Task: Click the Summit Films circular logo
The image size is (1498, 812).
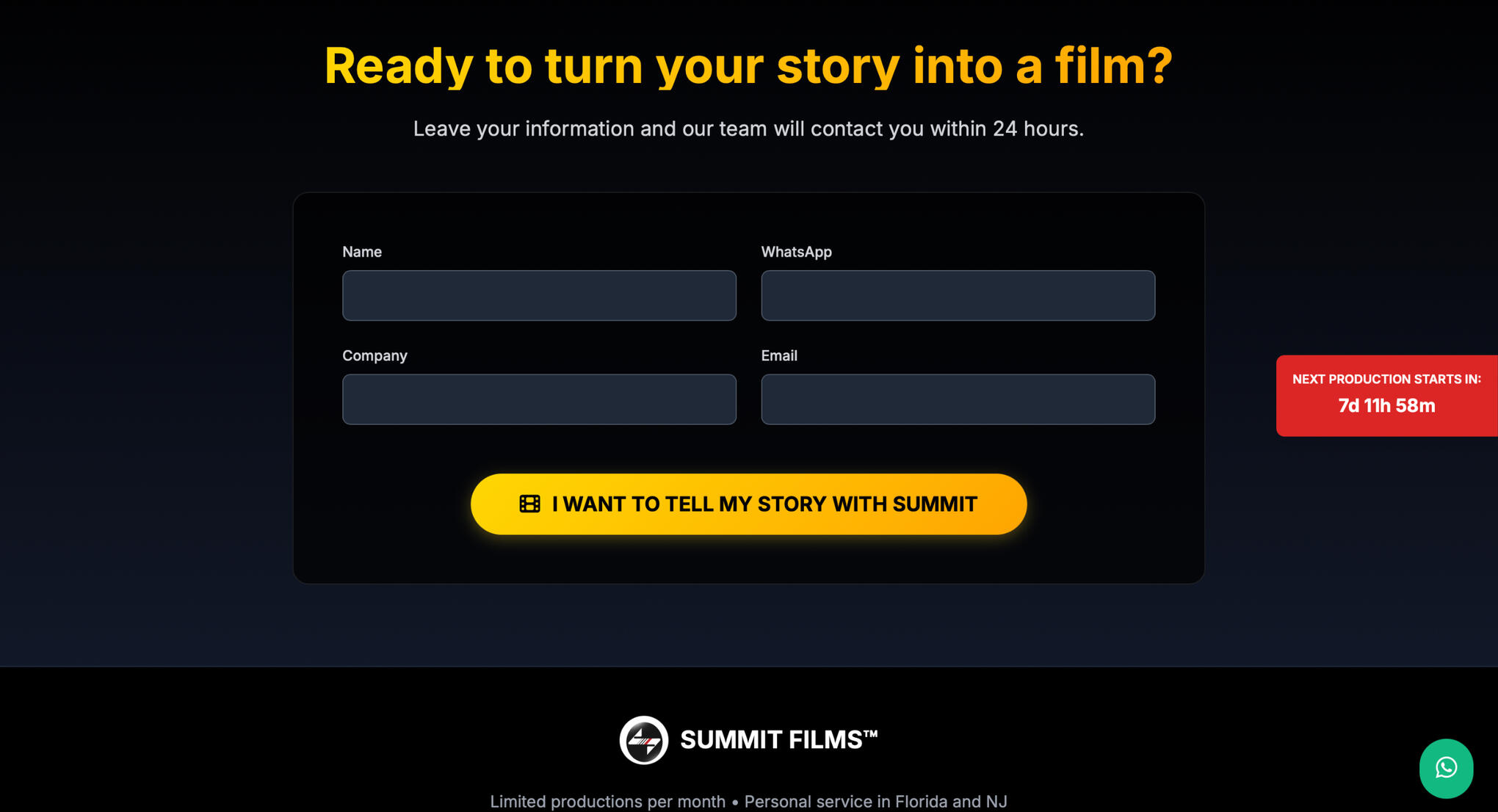Action: pos(643,740)
